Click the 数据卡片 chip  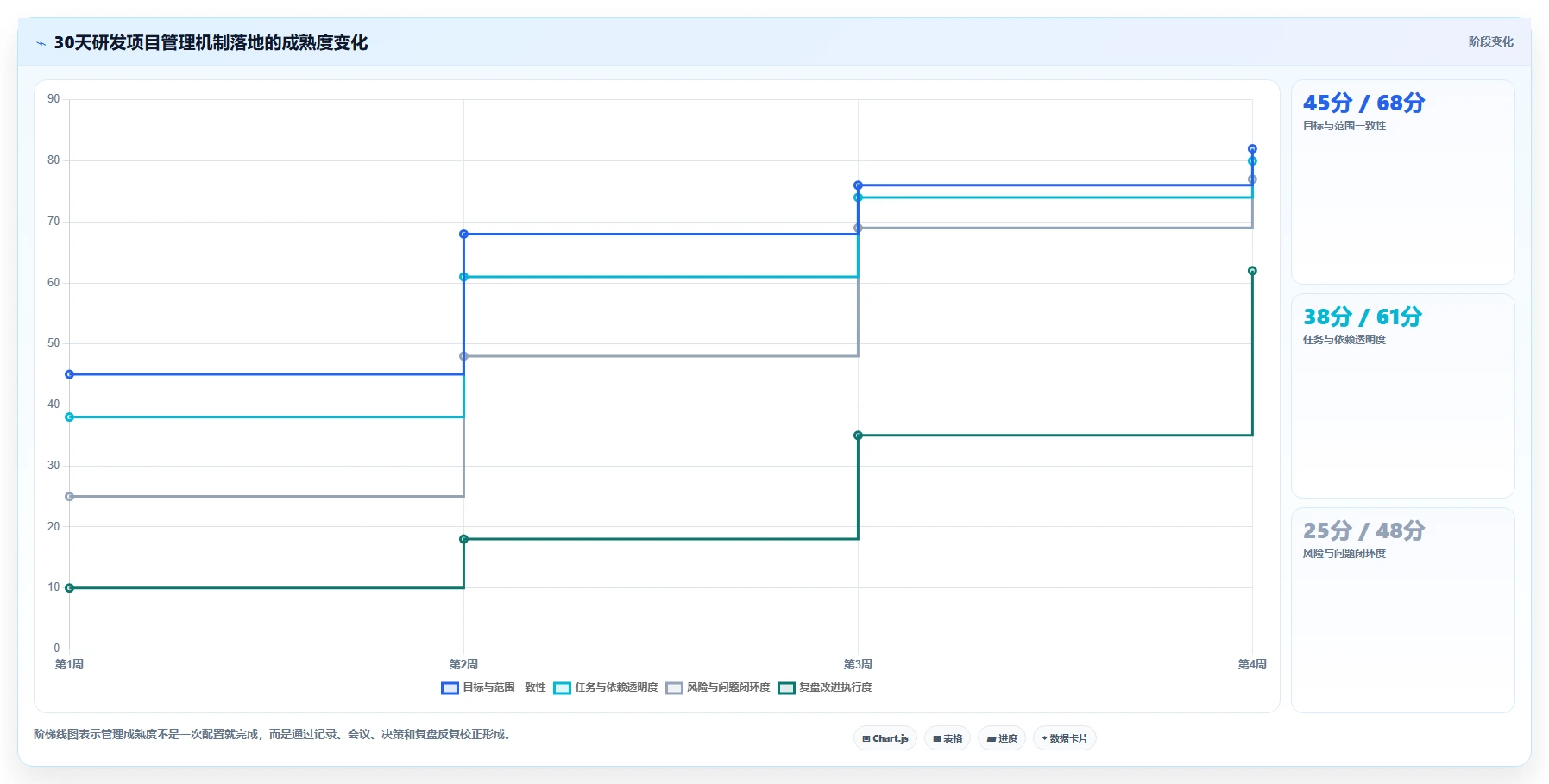coord(1065,738)
